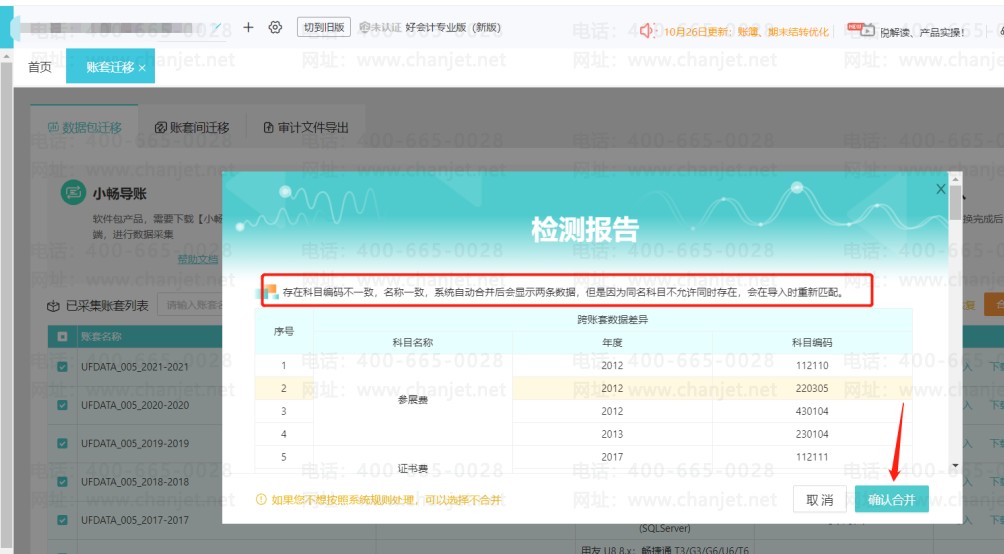The image size is (1004, 554).
Task: Click the 230104 subject code cell
Action: (812, 434)
